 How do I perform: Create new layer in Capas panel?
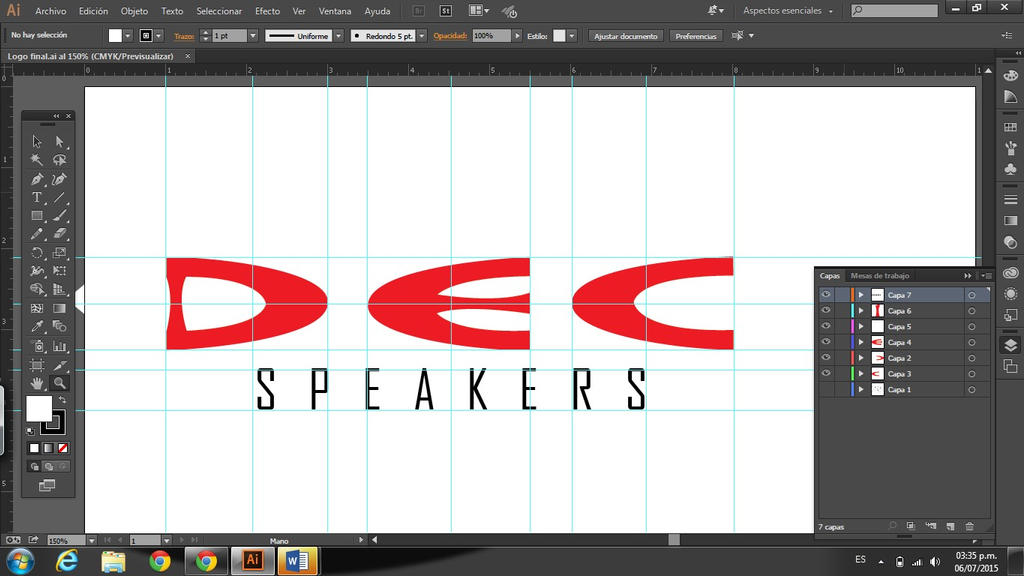tap(950, 526)
